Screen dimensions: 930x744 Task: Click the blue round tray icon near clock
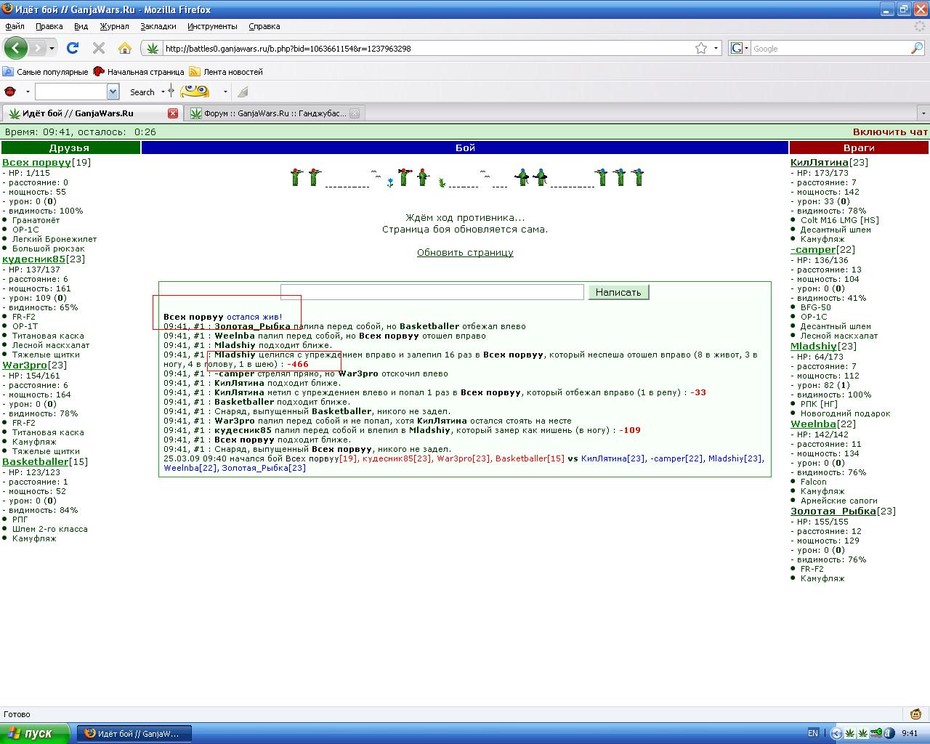tap(888, 733)
